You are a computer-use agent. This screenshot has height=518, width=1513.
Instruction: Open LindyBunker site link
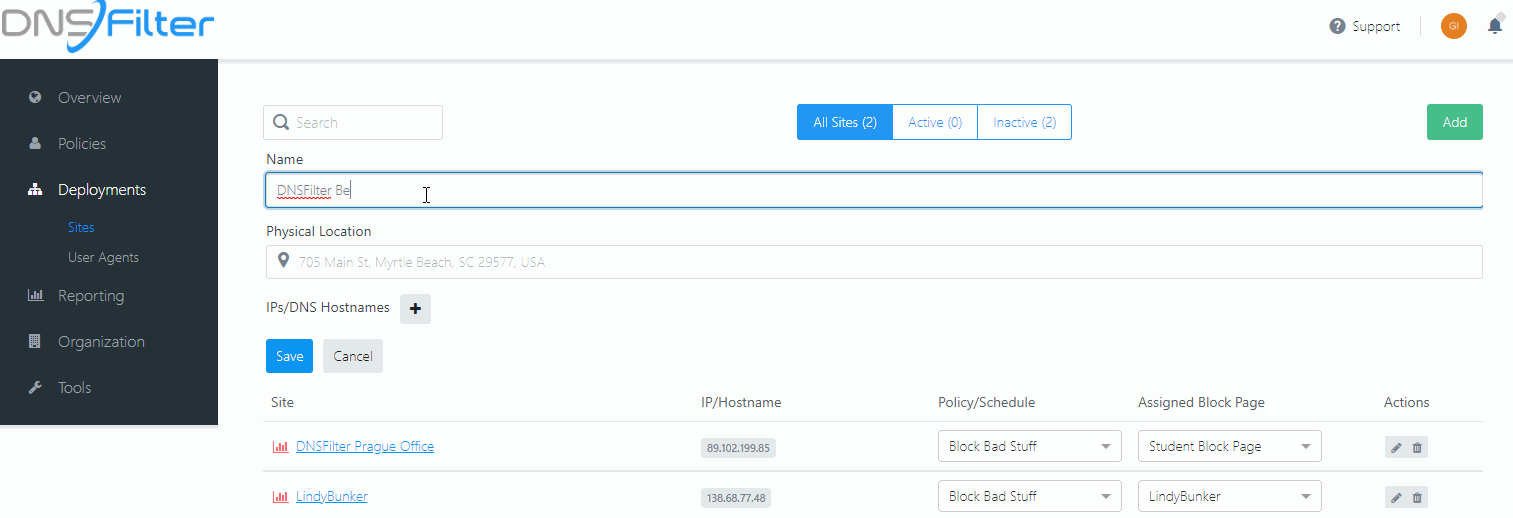pyautogui.click(x=332, y=496)
